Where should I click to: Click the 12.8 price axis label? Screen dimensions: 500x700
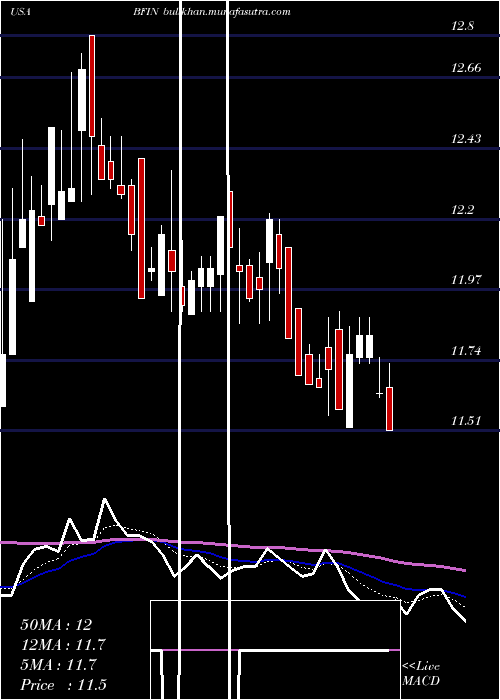point(462,26)
